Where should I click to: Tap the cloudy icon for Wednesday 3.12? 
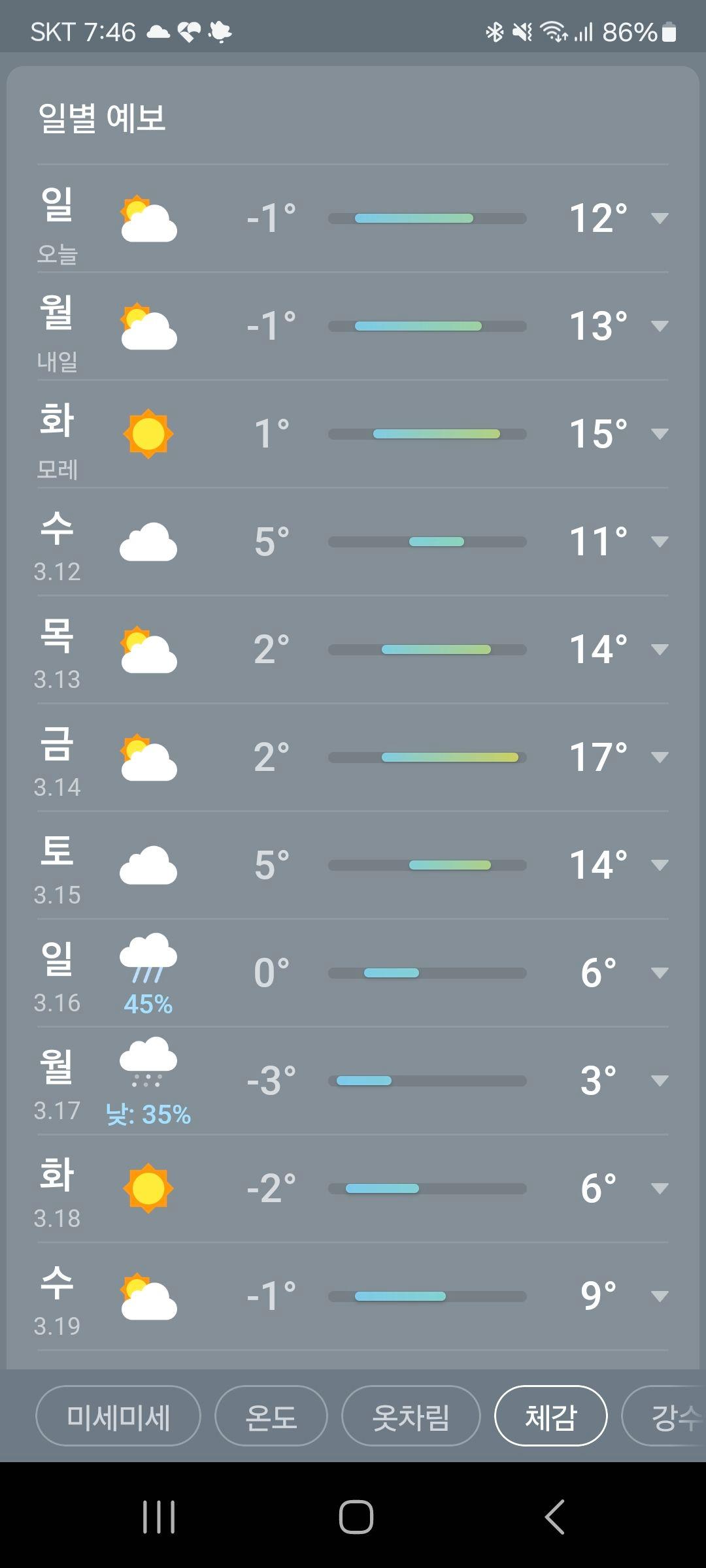click(148, 542)
